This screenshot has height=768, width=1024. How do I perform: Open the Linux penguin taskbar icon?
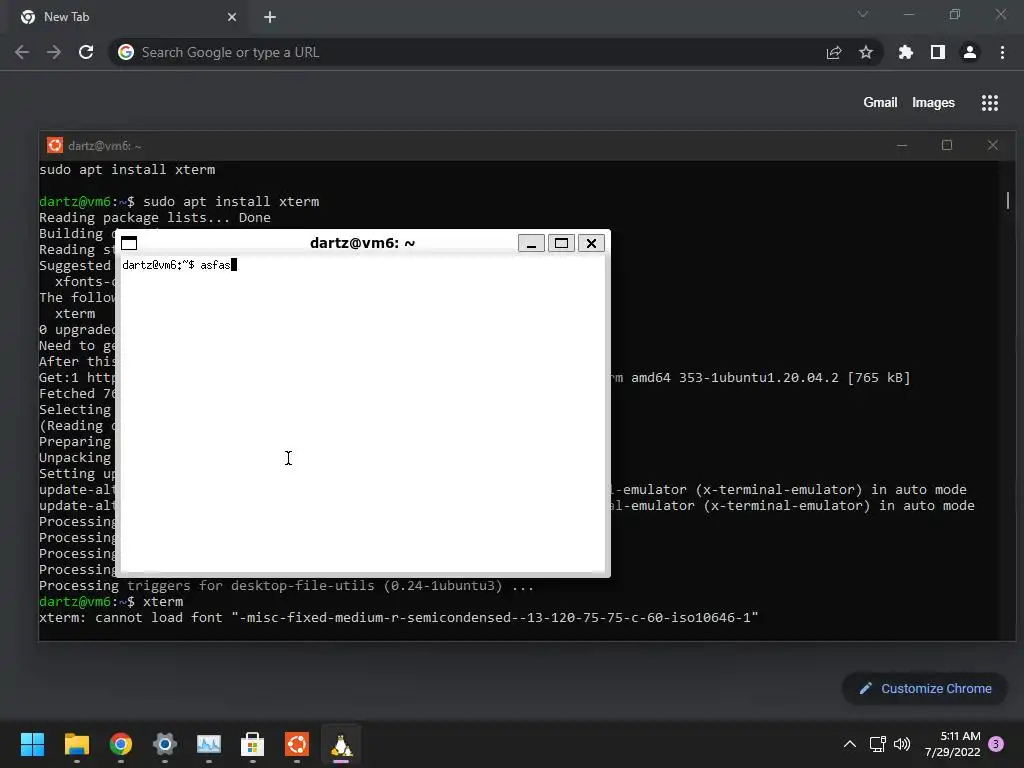(341, 744)
